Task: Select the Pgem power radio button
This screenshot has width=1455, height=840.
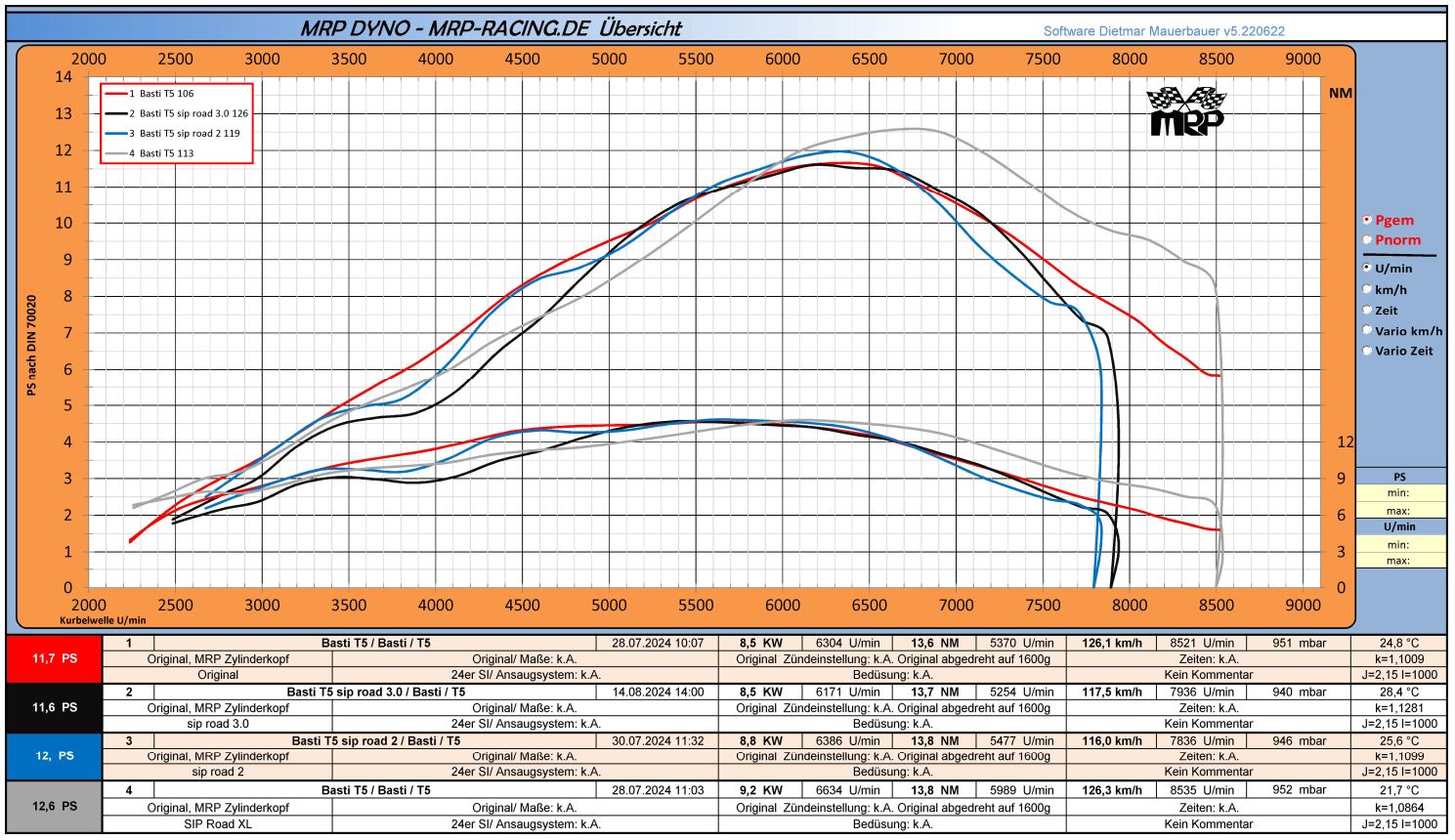Action: (x=1367, y=221)
